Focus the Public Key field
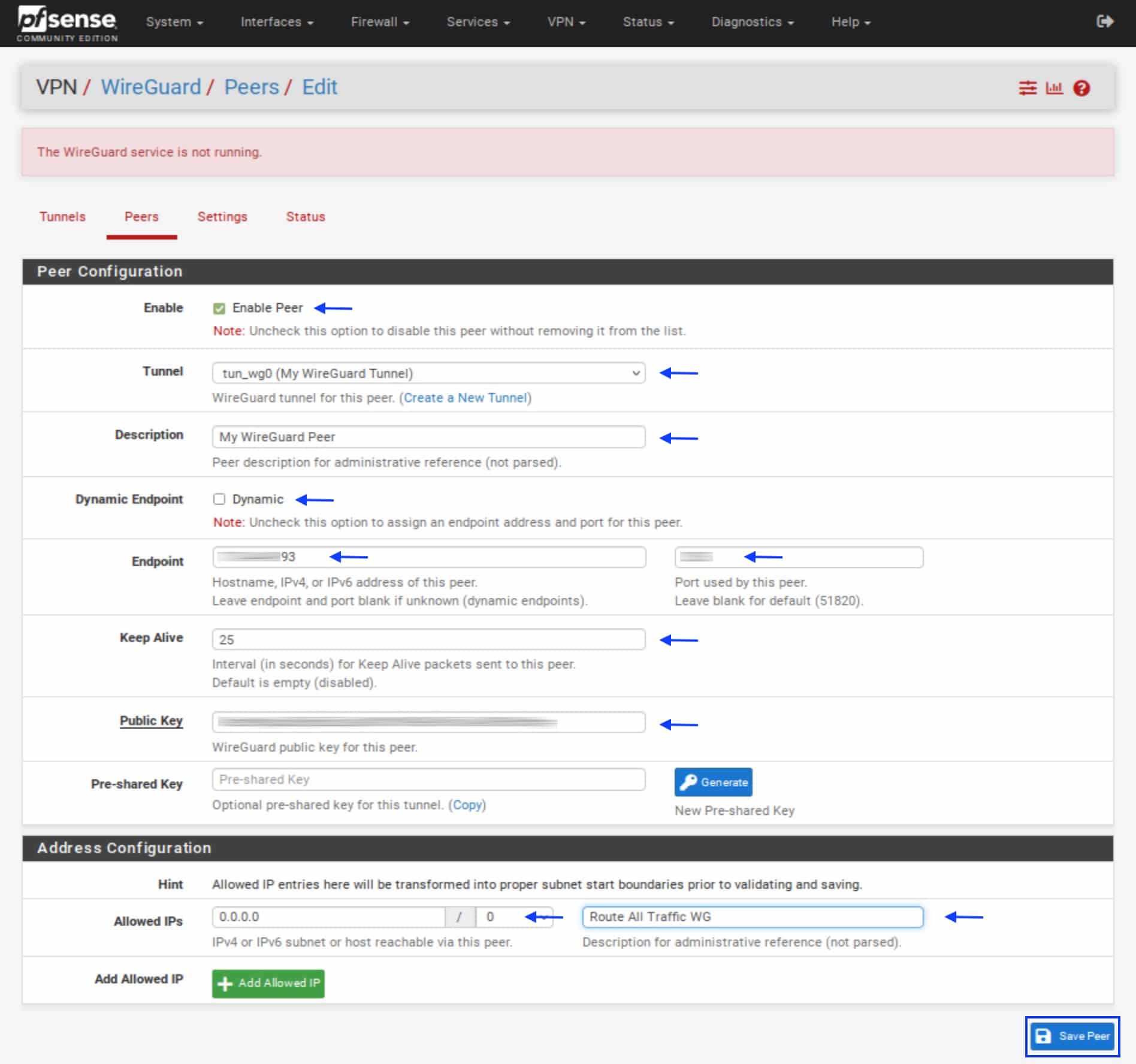1136x1064 pixels. 428,723
